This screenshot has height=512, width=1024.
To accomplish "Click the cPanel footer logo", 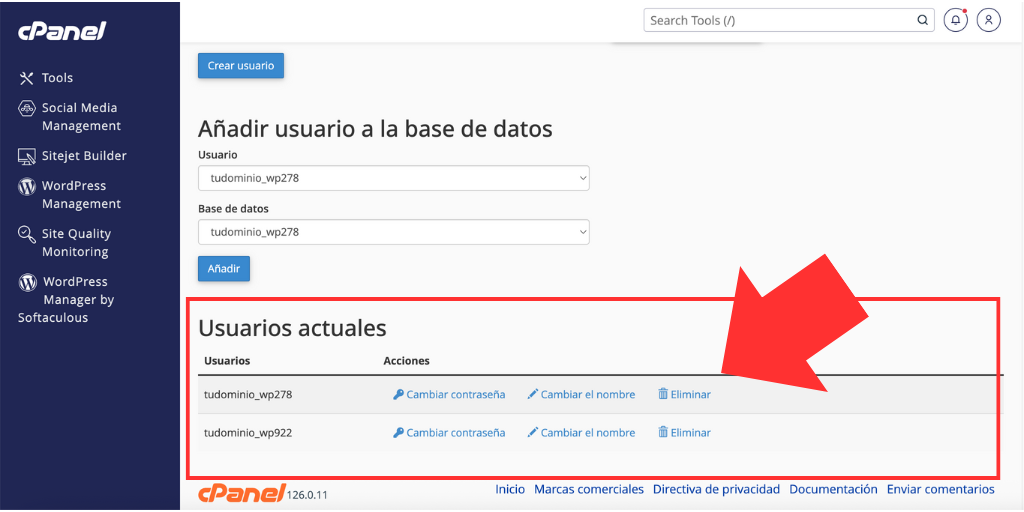I will coord(242,493).
